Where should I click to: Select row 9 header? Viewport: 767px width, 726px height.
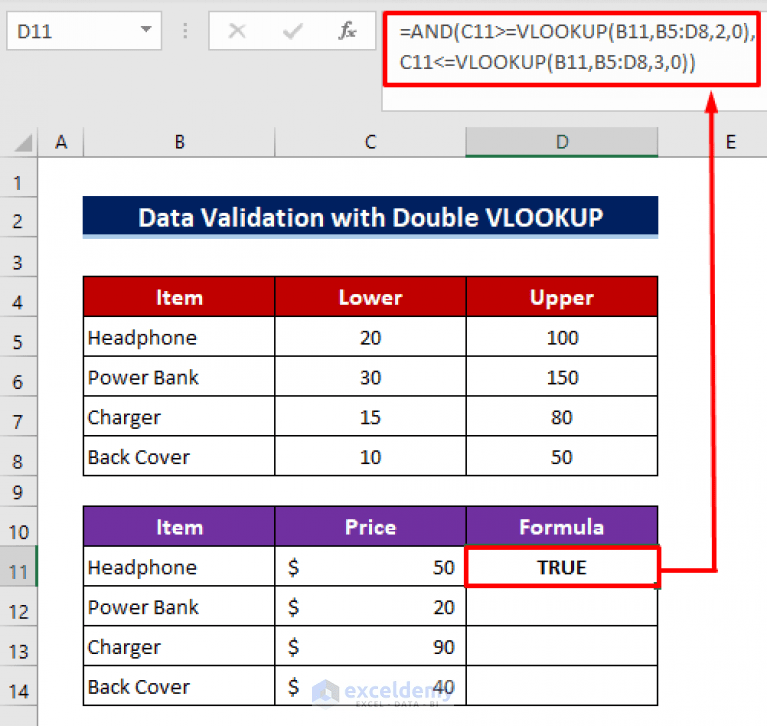(x=18, y=492)
